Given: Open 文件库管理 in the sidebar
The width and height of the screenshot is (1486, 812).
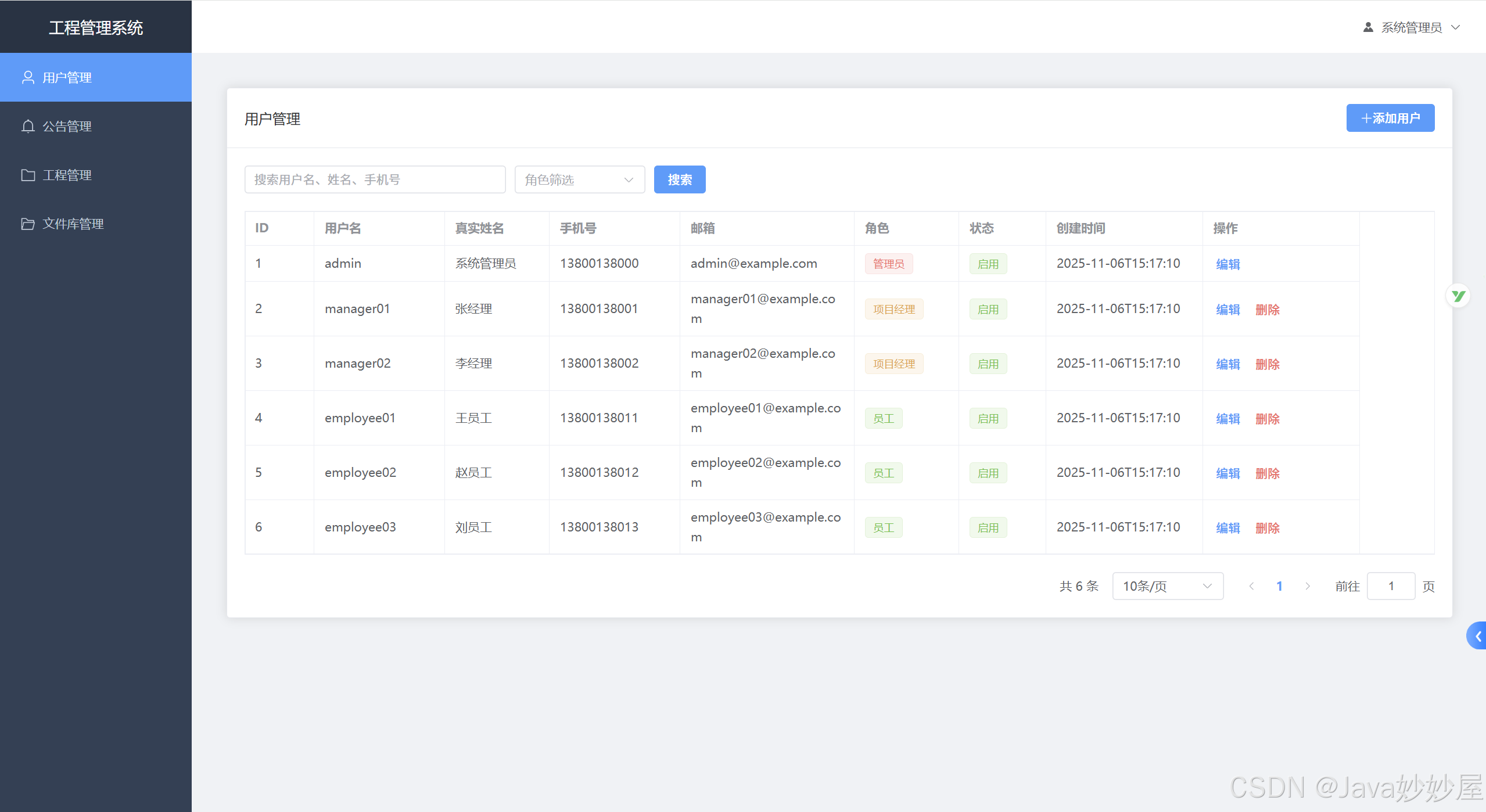Looking at the screenshot, I should pyautogui.click(x=96, y=224).
